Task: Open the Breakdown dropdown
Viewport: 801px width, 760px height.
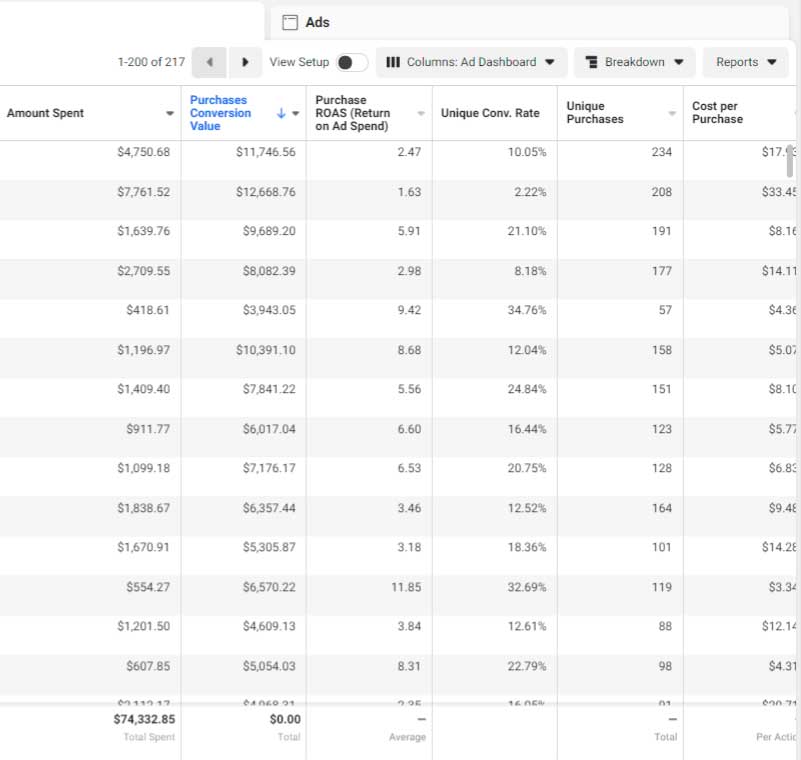Action: pos(634,62)
